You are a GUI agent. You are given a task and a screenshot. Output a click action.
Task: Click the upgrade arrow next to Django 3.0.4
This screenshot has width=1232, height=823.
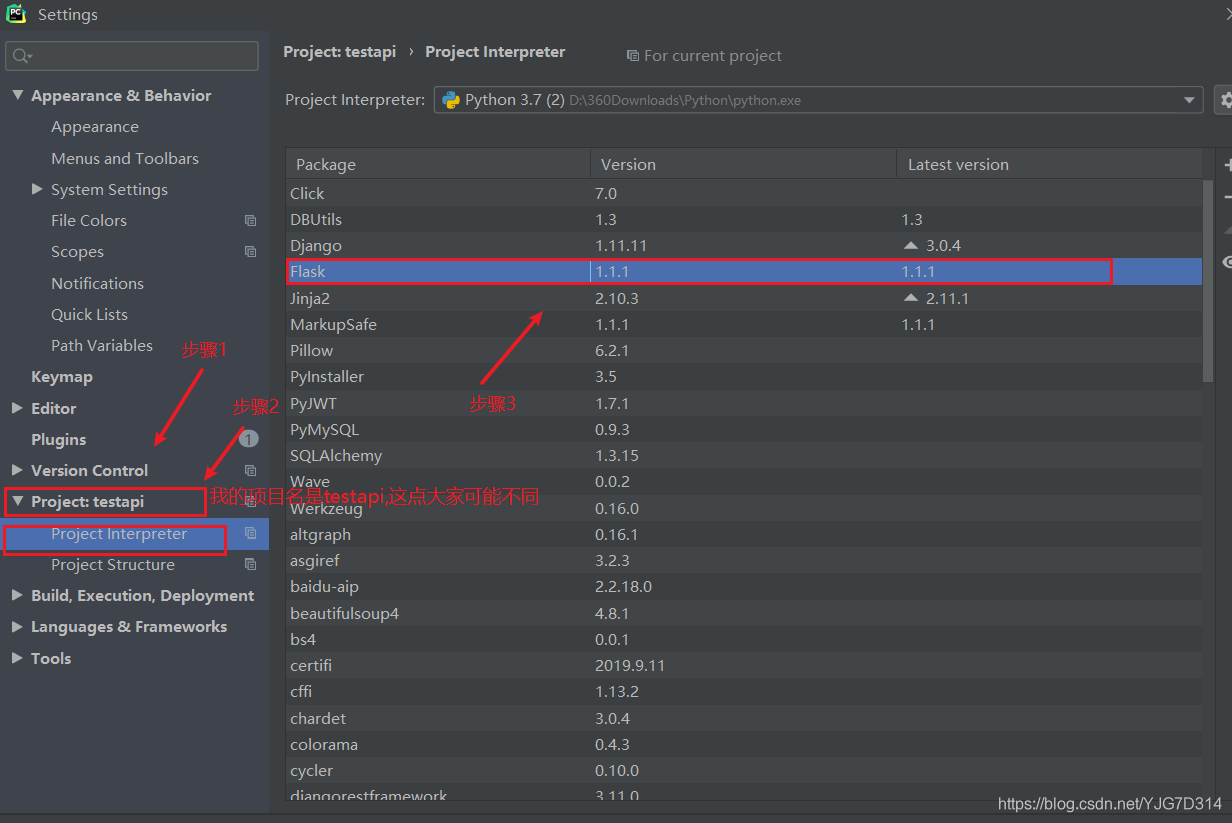(910, 245)
